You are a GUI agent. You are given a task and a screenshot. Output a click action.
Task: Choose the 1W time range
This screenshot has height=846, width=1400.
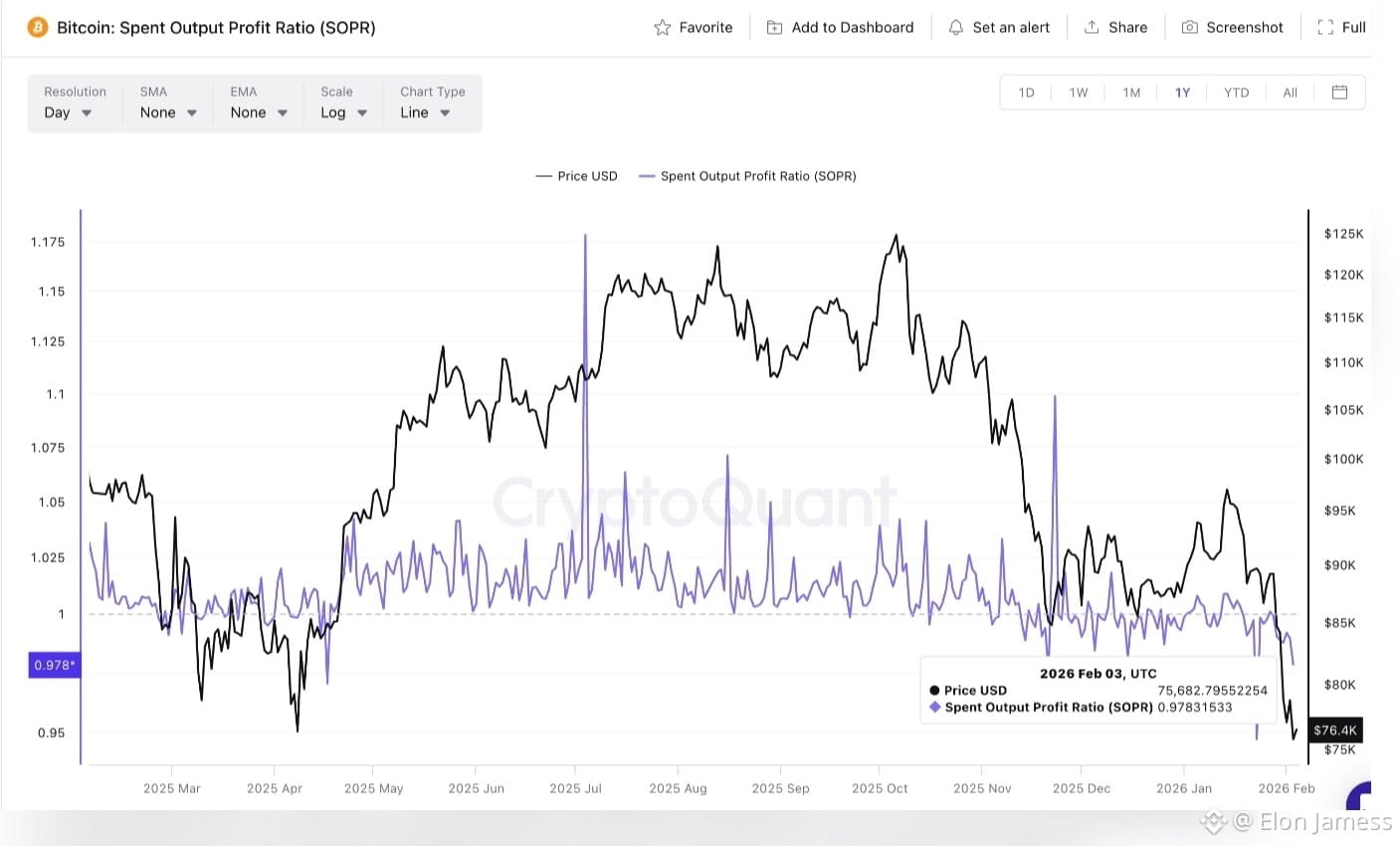(x=1079, y=93)
